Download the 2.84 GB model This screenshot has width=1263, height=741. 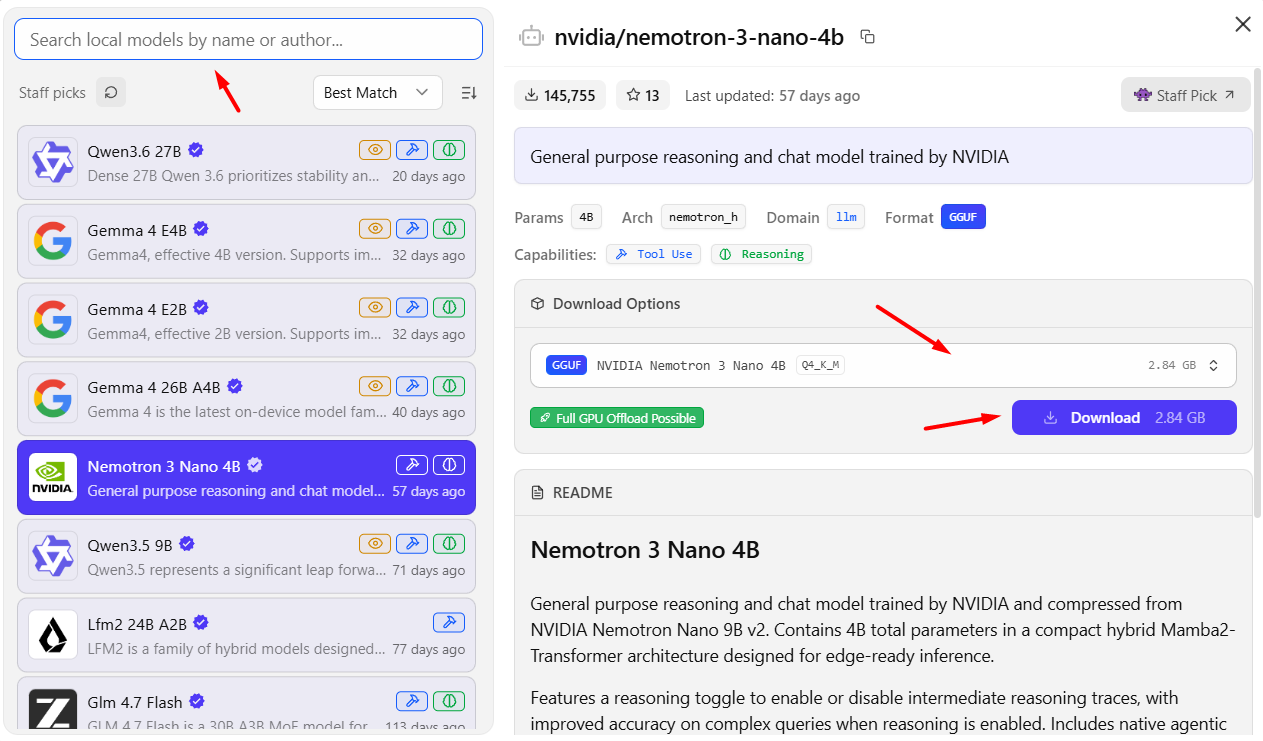pos(1124,418)
